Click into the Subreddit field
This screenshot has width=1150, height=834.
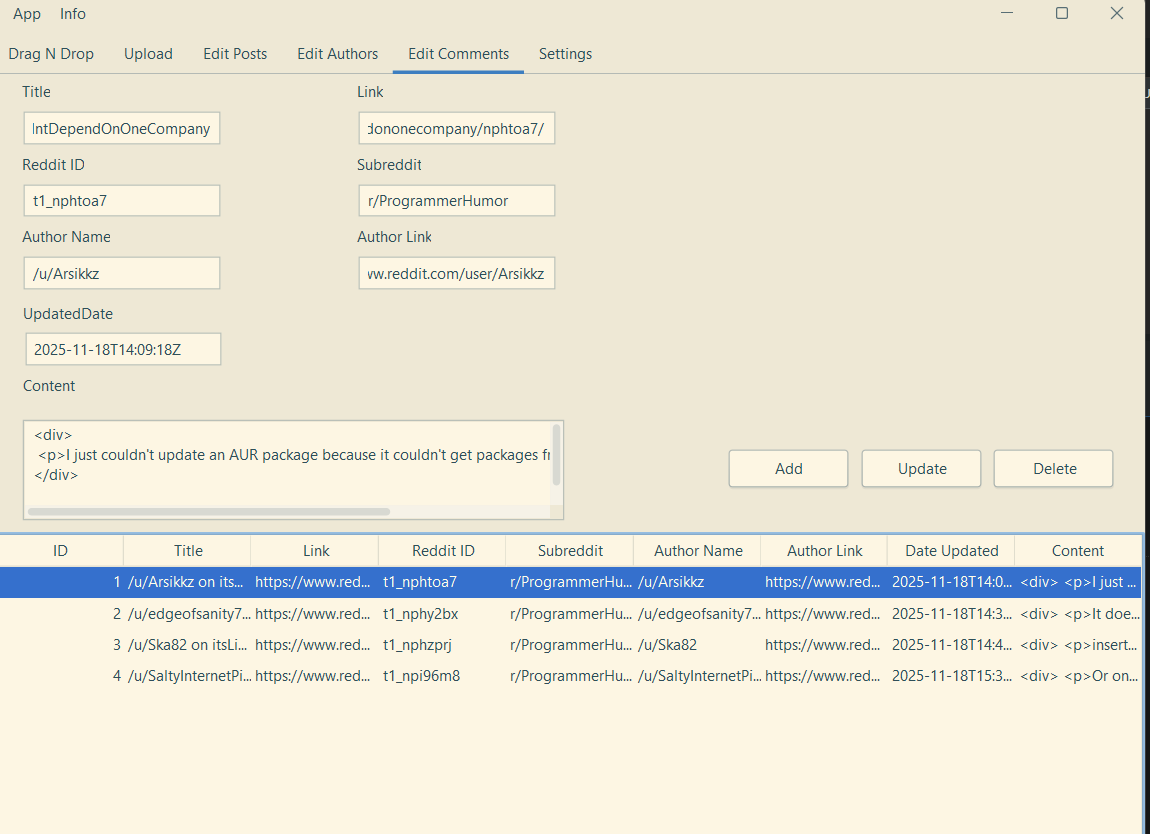point(457,201)
